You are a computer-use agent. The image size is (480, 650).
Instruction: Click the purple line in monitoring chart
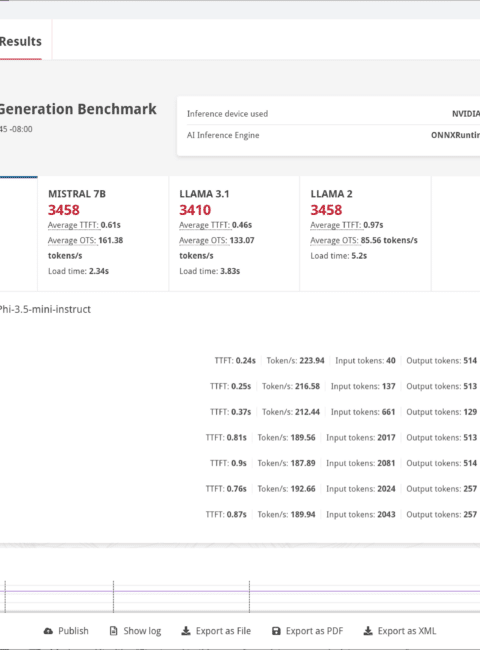coord(240,592)
